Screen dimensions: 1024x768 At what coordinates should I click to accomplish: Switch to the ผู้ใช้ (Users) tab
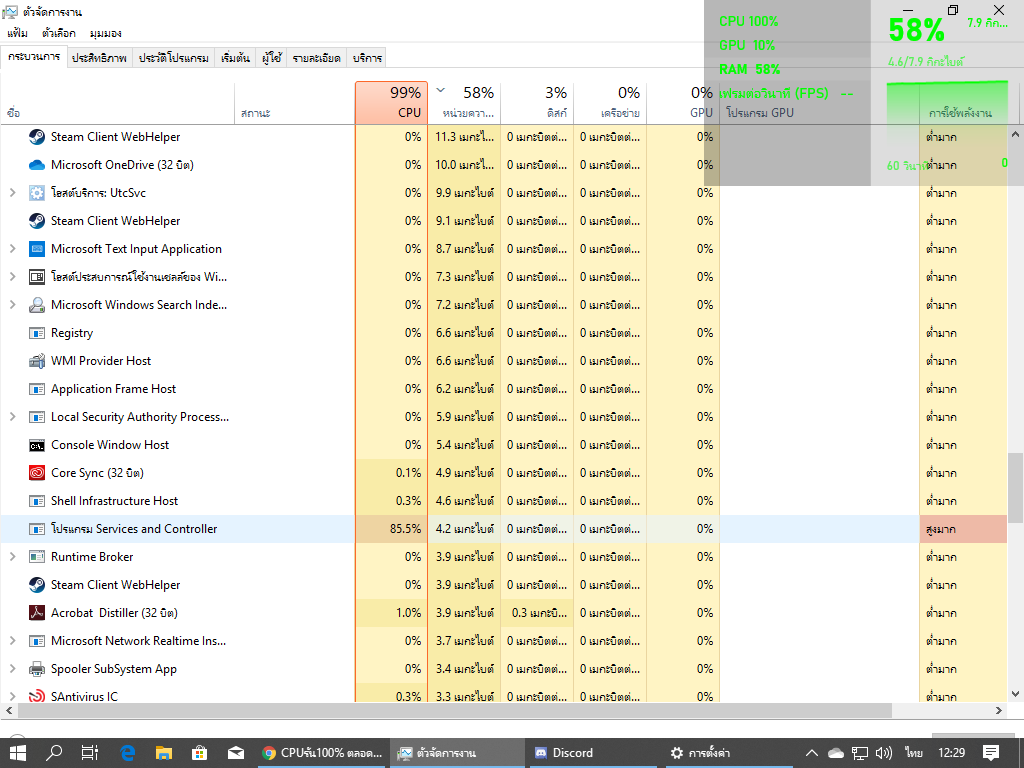tap(272, 57)
